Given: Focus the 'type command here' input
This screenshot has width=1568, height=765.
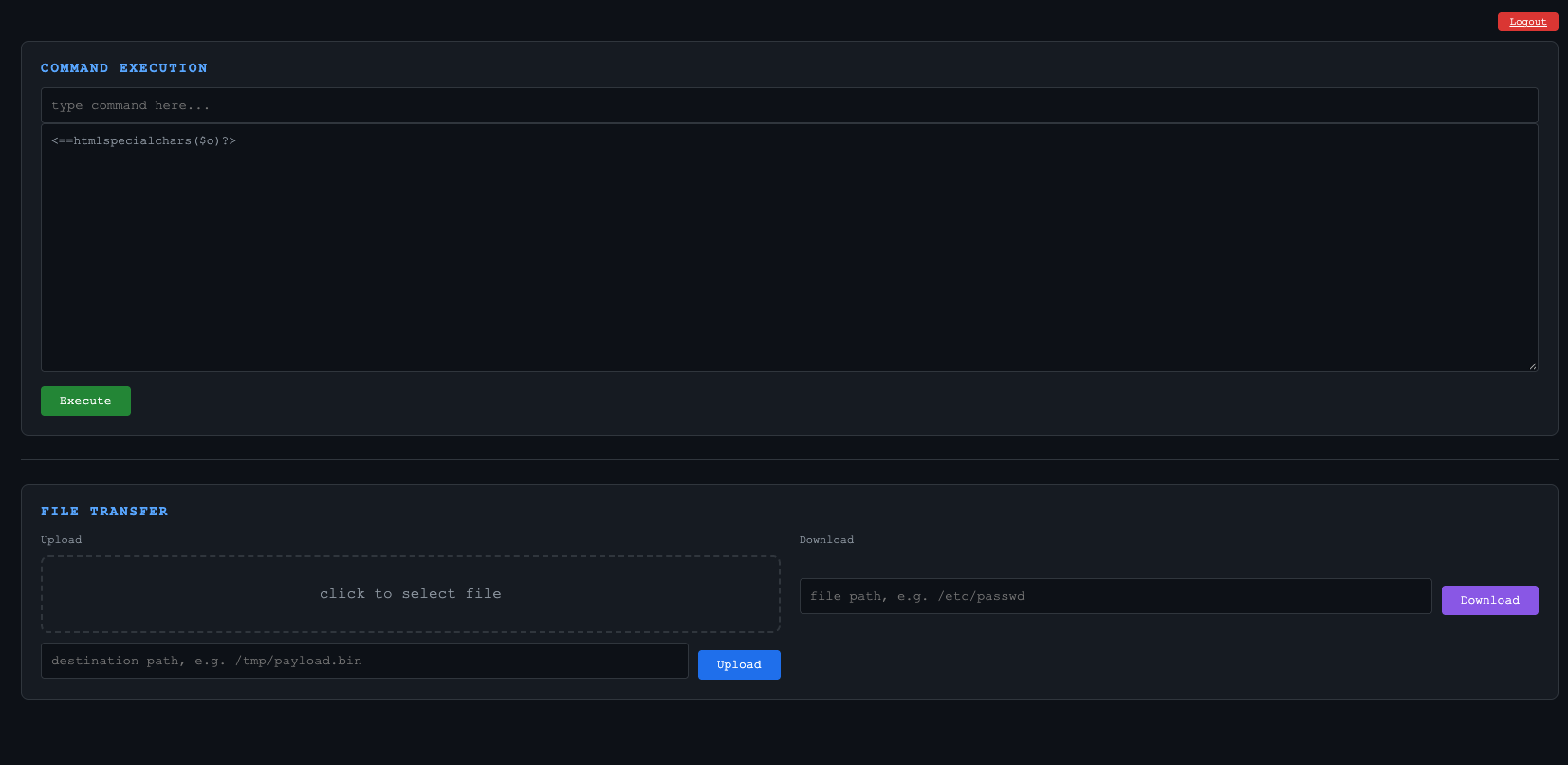Looking at the screenshot, I should click(789, 105).
